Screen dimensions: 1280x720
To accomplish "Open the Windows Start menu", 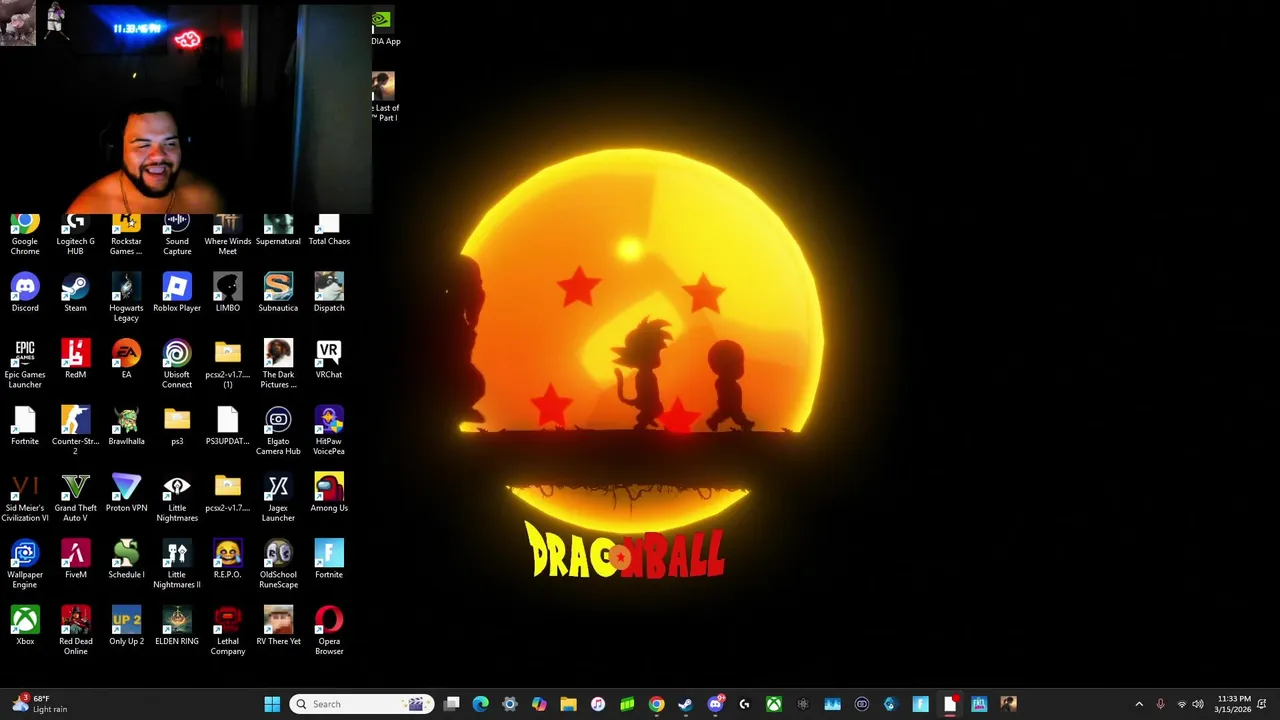I will click(x=272, y=704).
